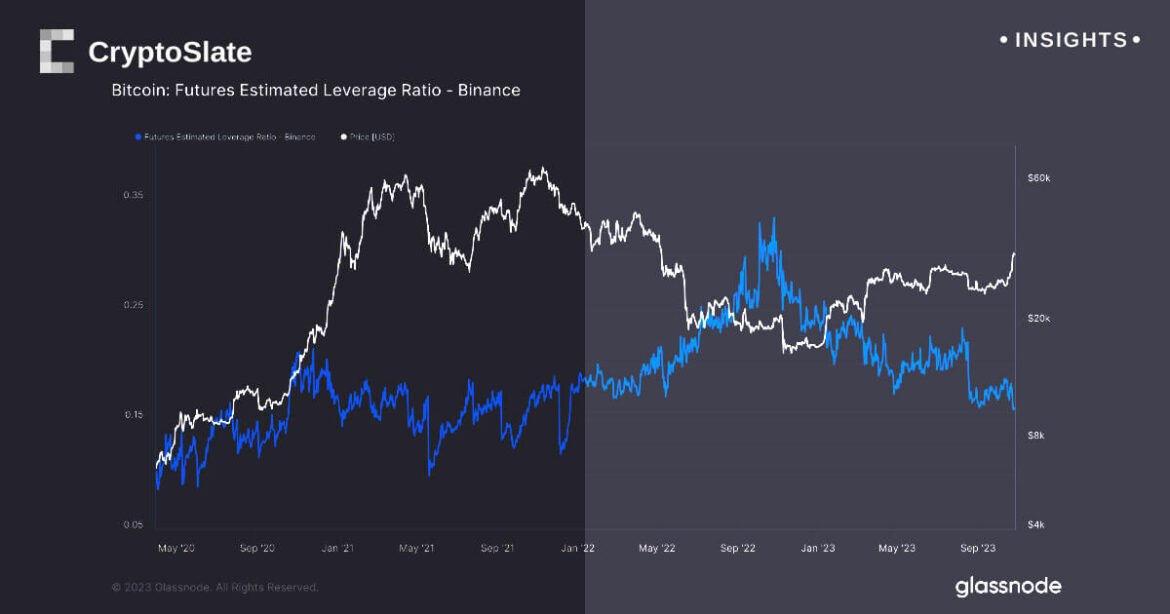Toggle the white Price [USD] legend dot

click(x=344, y=137)
